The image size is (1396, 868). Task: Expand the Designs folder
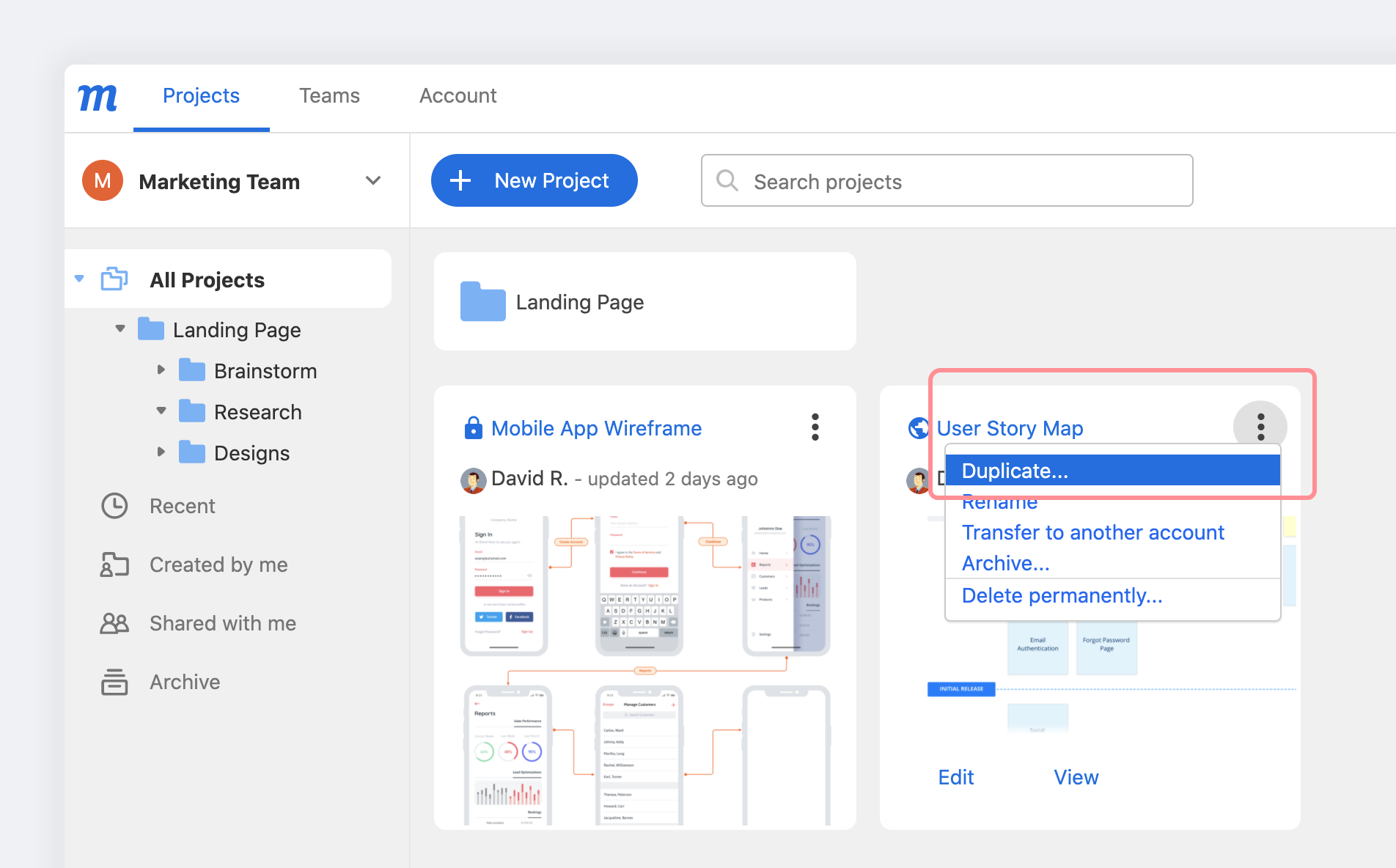tap(161, 452)
